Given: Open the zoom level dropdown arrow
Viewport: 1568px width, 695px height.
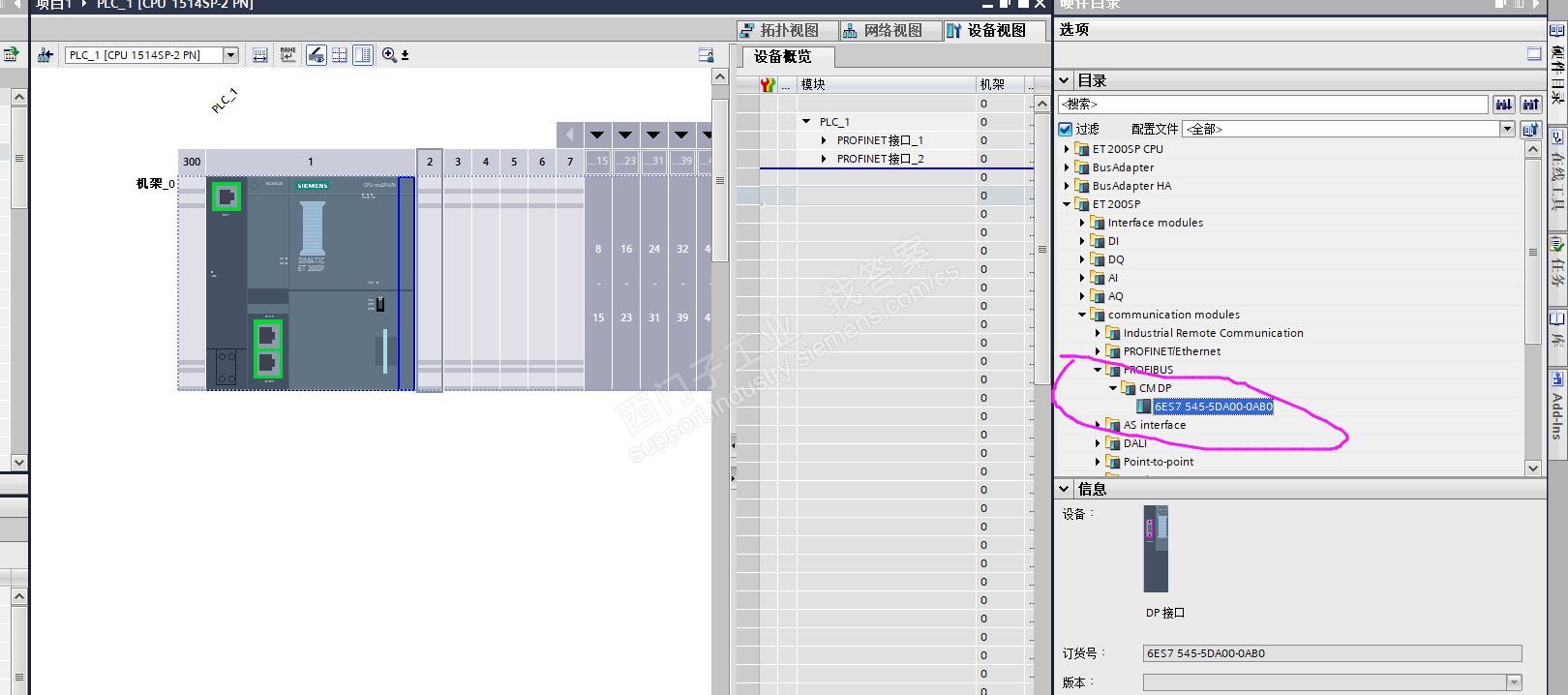Looking at the screenshot, I should pos(405,56).
